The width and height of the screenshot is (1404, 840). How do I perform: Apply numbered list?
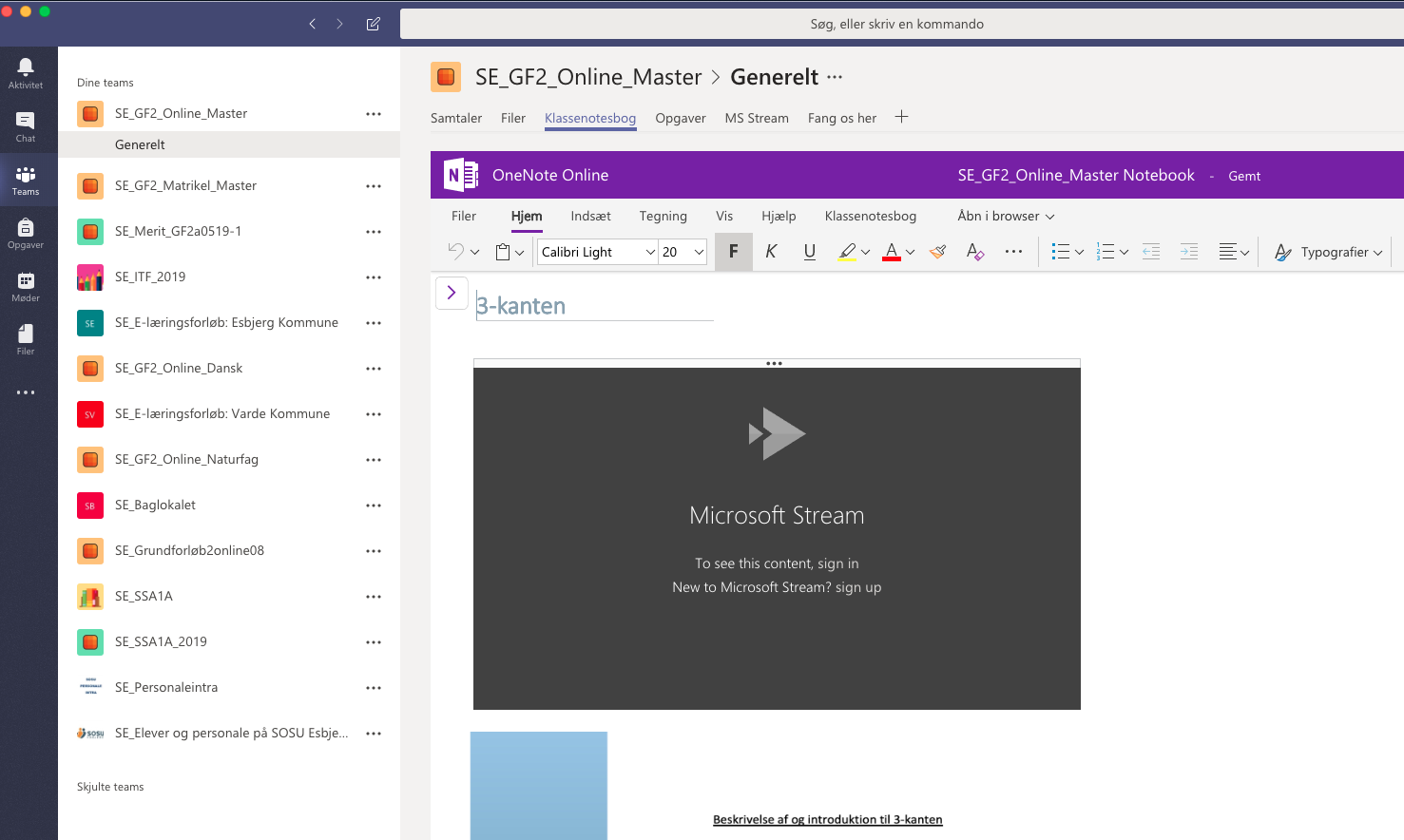tap(1106, 252)
